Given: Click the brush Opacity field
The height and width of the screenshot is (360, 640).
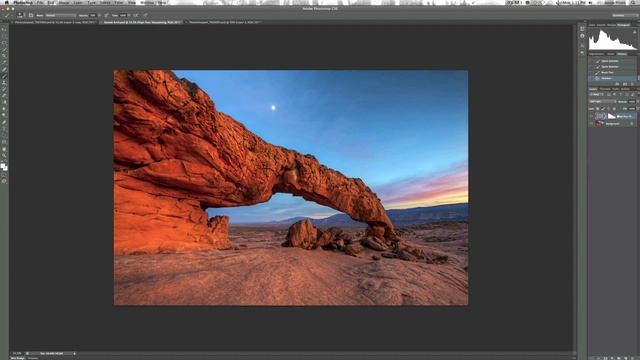Looking at the screenshot, I should 93,15.
